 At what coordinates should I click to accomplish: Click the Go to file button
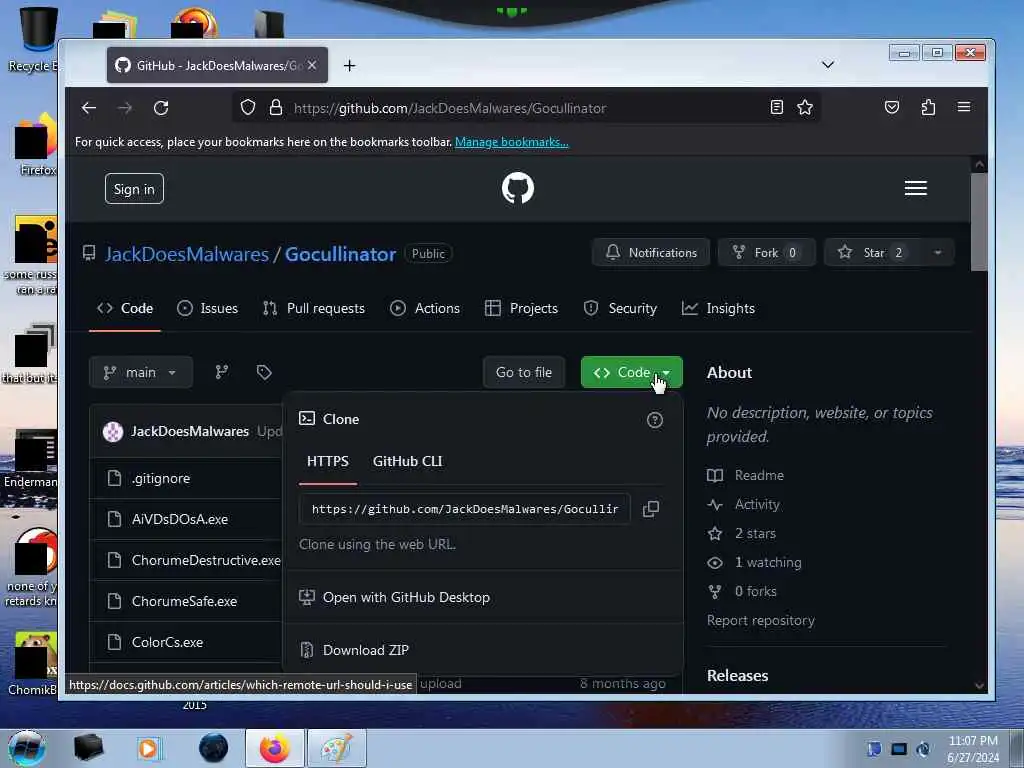point(524,372)
